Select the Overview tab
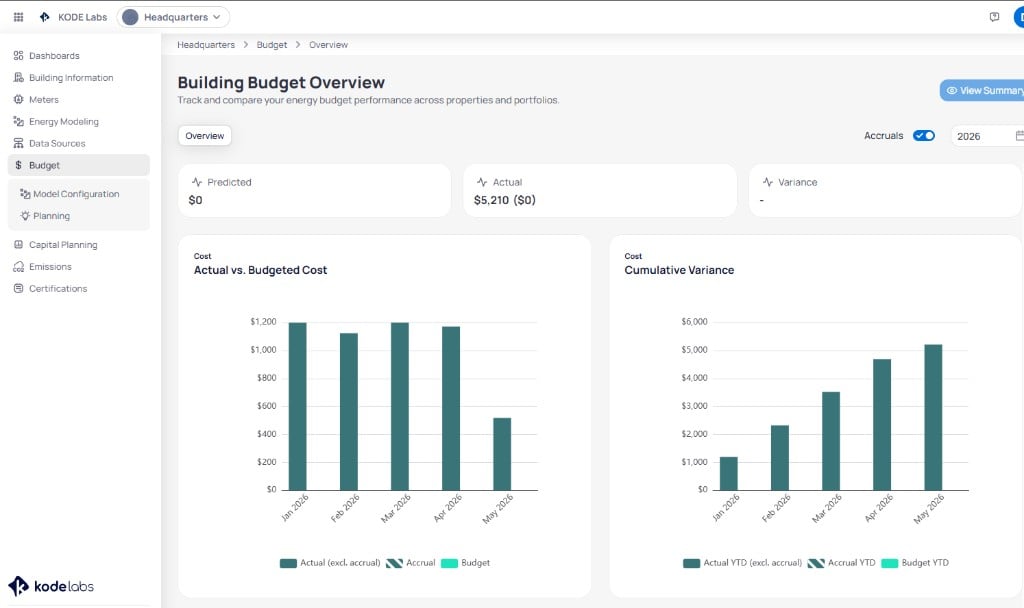Screen dimensions: 1024x608 click(x=204, y=136)
